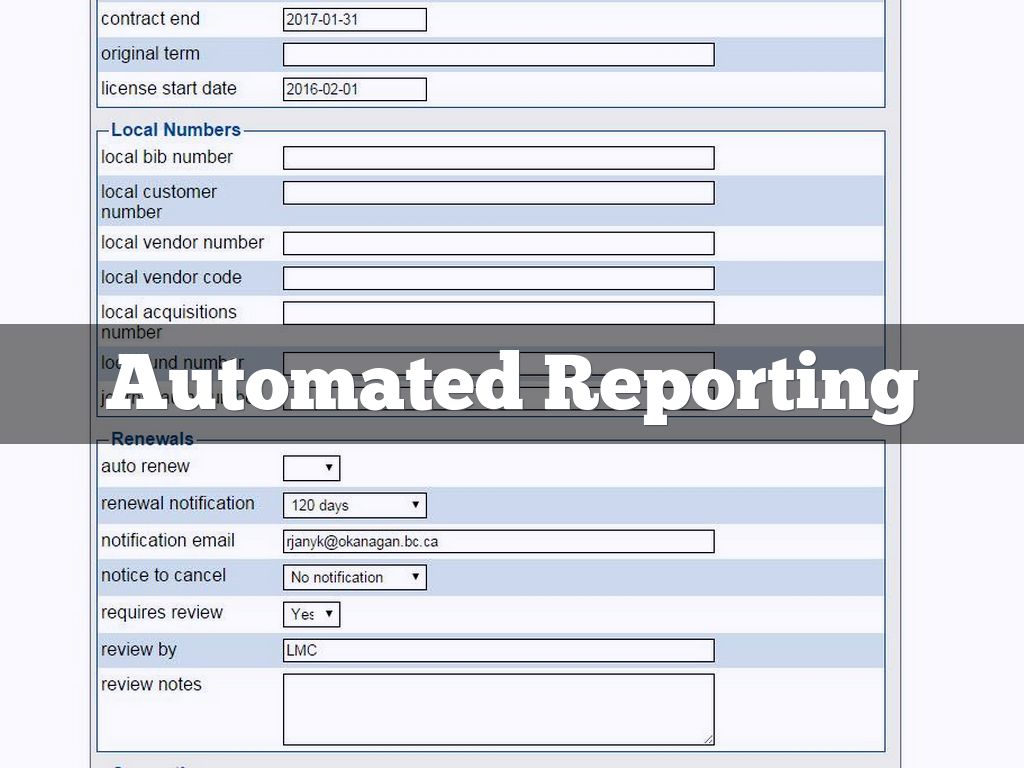Focus the local fund number field
Viewport: 1024px width, 768px height.
[498, 359]
